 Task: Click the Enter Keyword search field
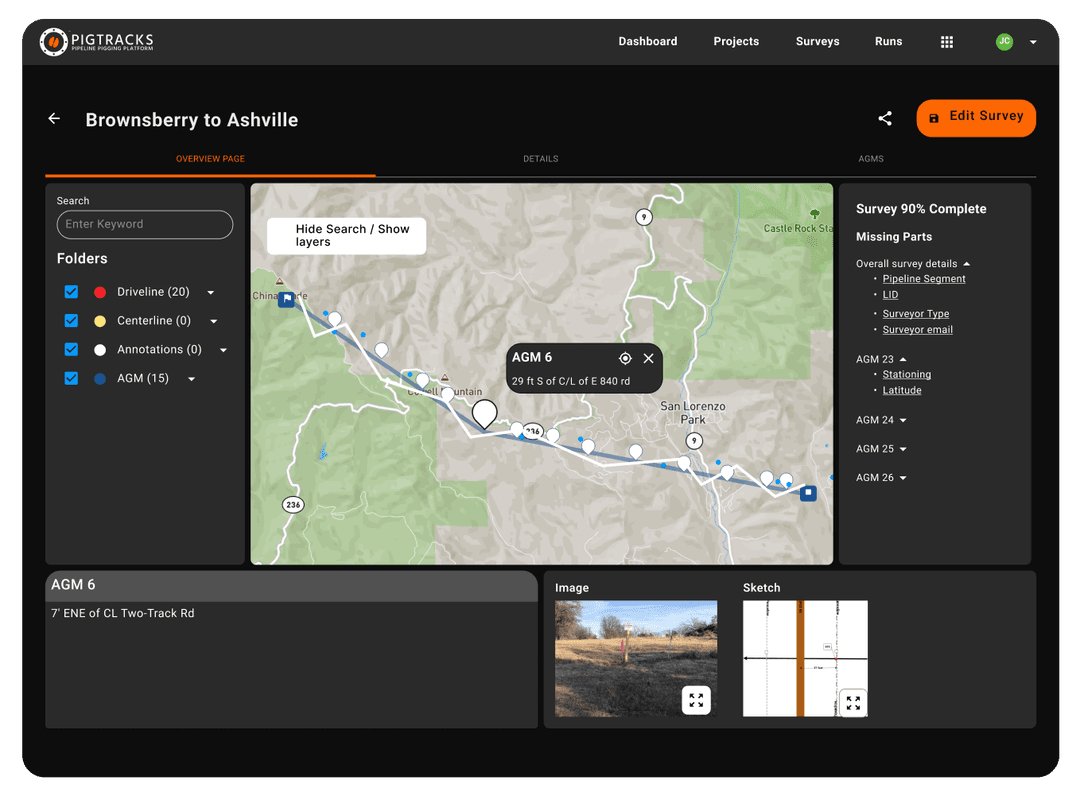[144, 224]
